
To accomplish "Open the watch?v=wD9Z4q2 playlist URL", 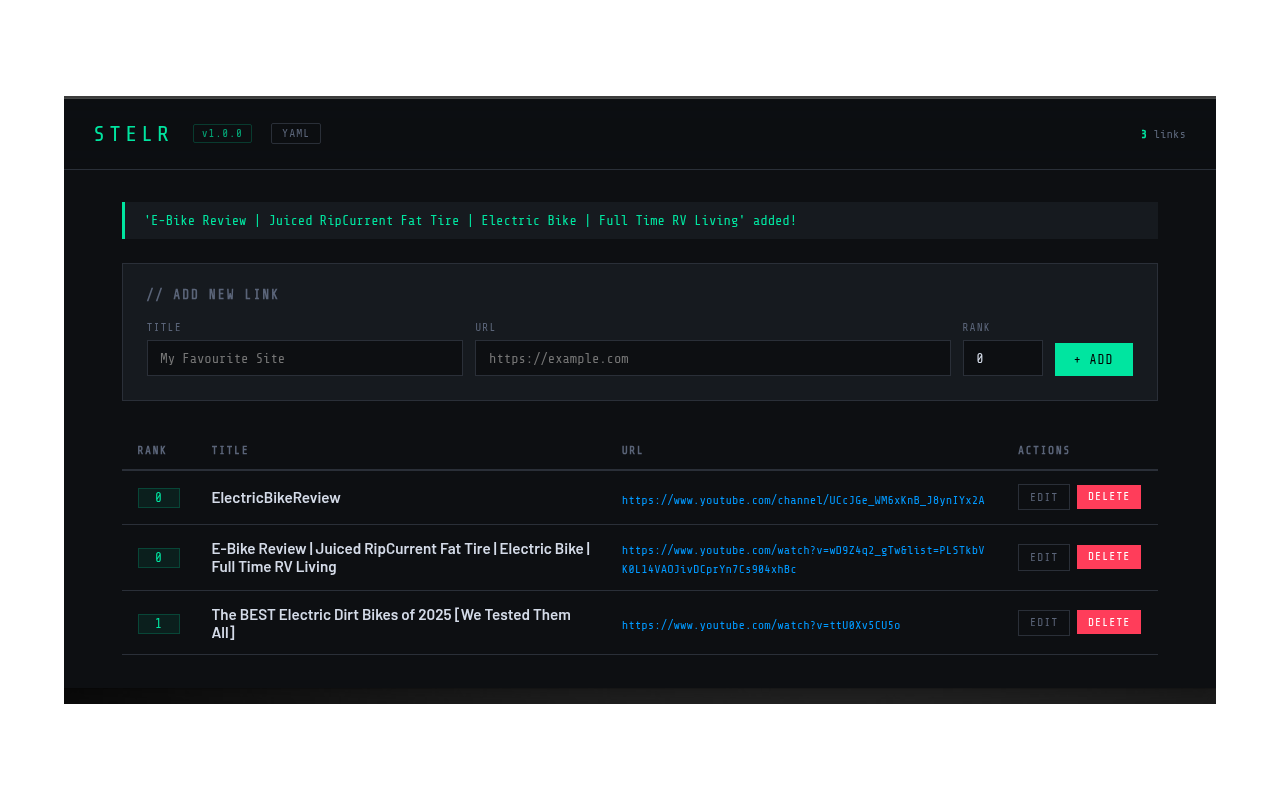I will [803, 560].
